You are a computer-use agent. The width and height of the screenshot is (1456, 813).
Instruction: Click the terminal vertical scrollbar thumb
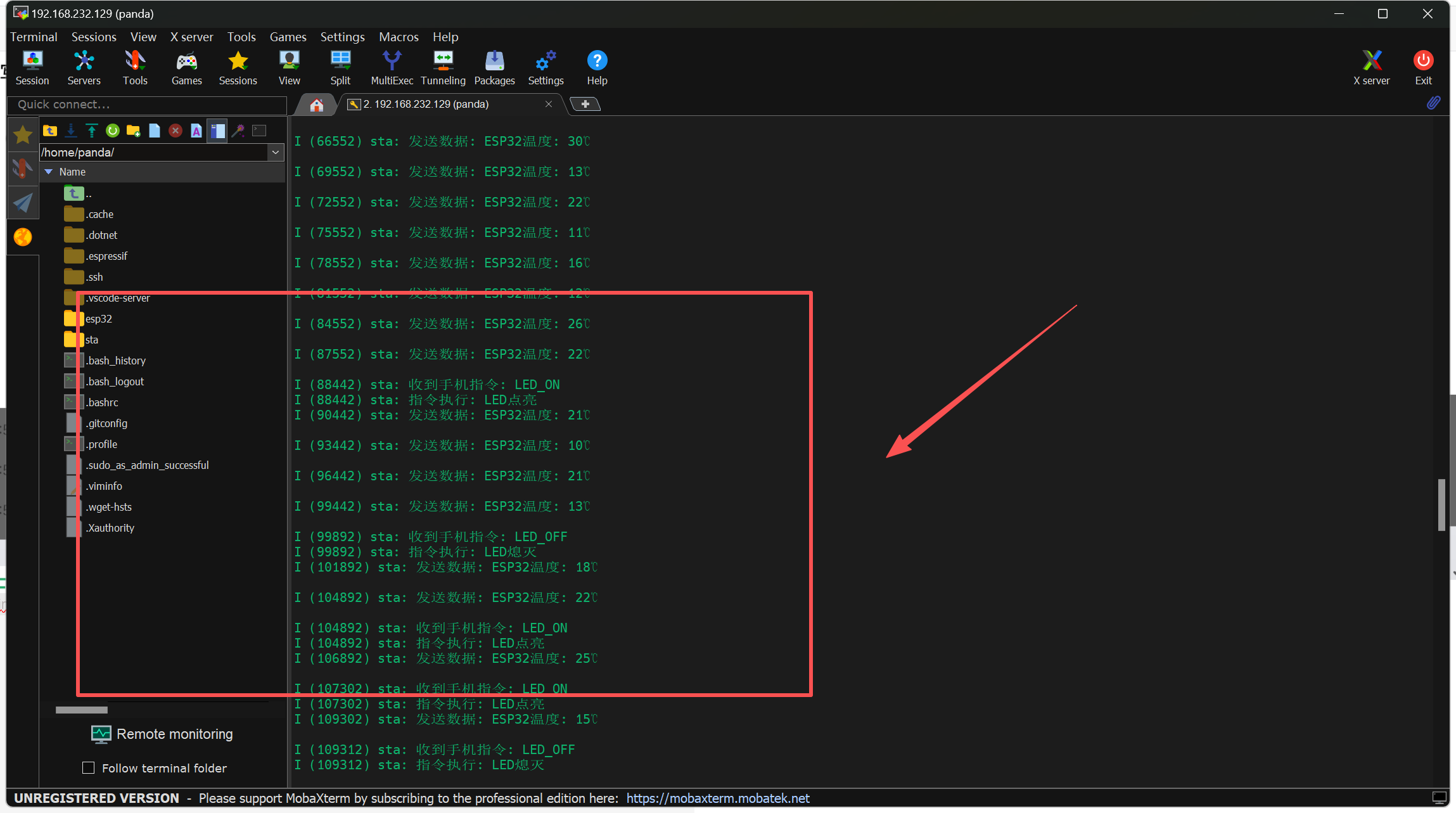pyautogui.click(x=1441, y=504)
